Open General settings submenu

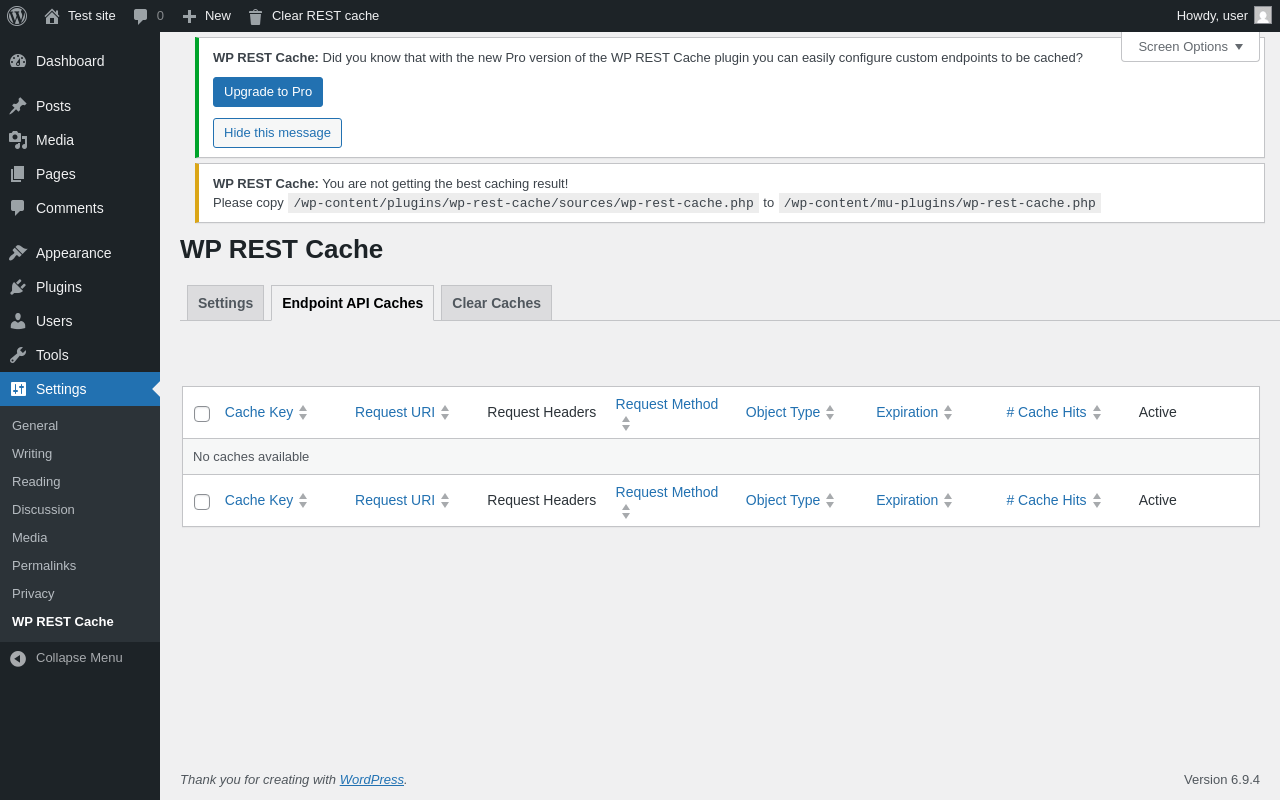point(80,425)
